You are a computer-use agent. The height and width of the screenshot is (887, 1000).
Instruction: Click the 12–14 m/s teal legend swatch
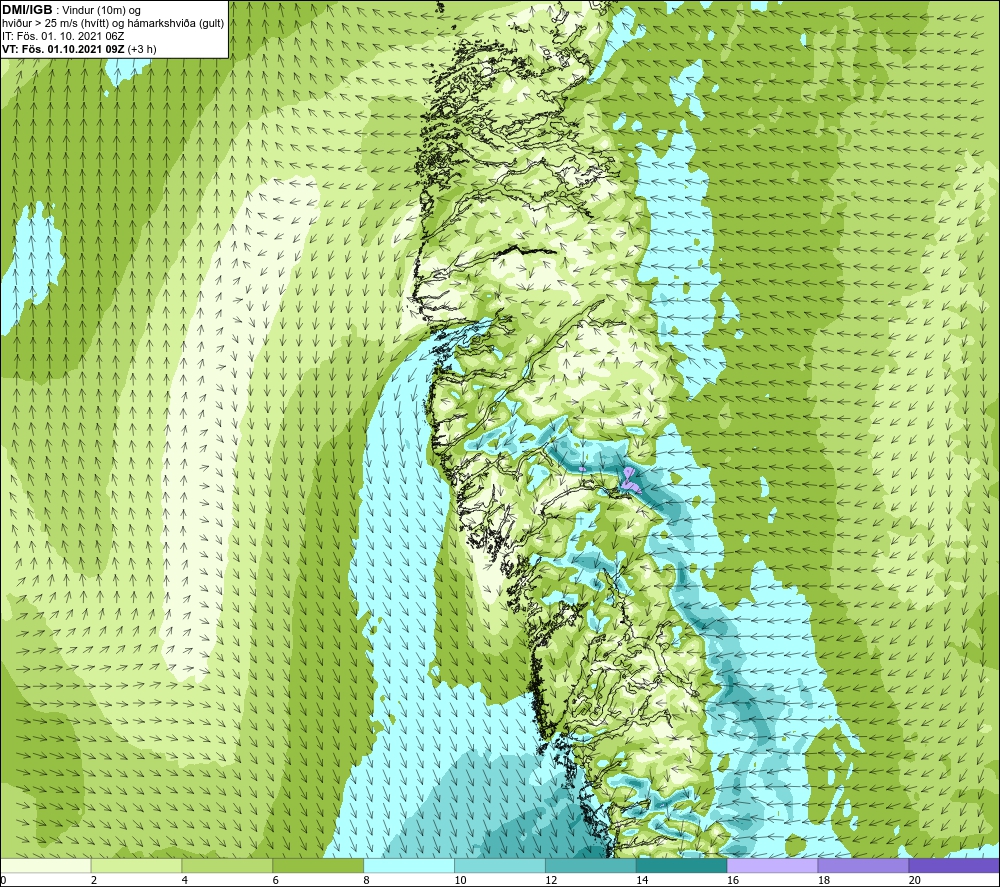(x=591, y=865)
